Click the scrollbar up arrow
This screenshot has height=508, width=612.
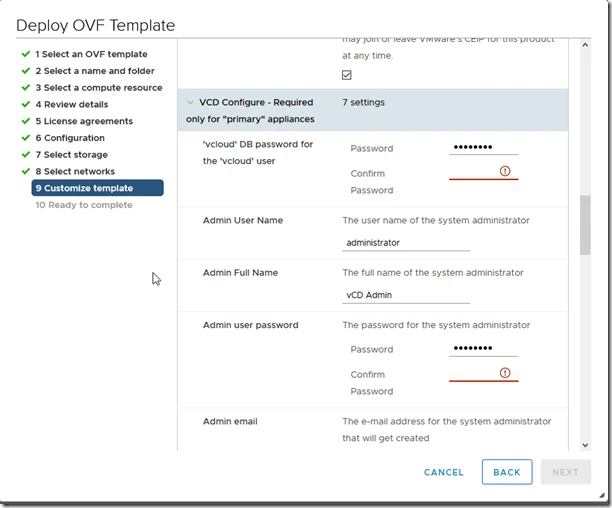click(585, 45)
